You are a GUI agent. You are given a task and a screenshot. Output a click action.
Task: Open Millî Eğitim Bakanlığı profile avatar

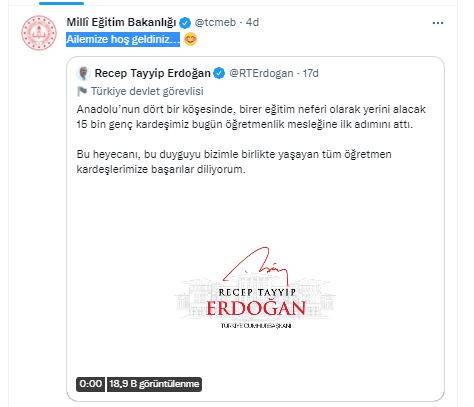click(39, 33)
